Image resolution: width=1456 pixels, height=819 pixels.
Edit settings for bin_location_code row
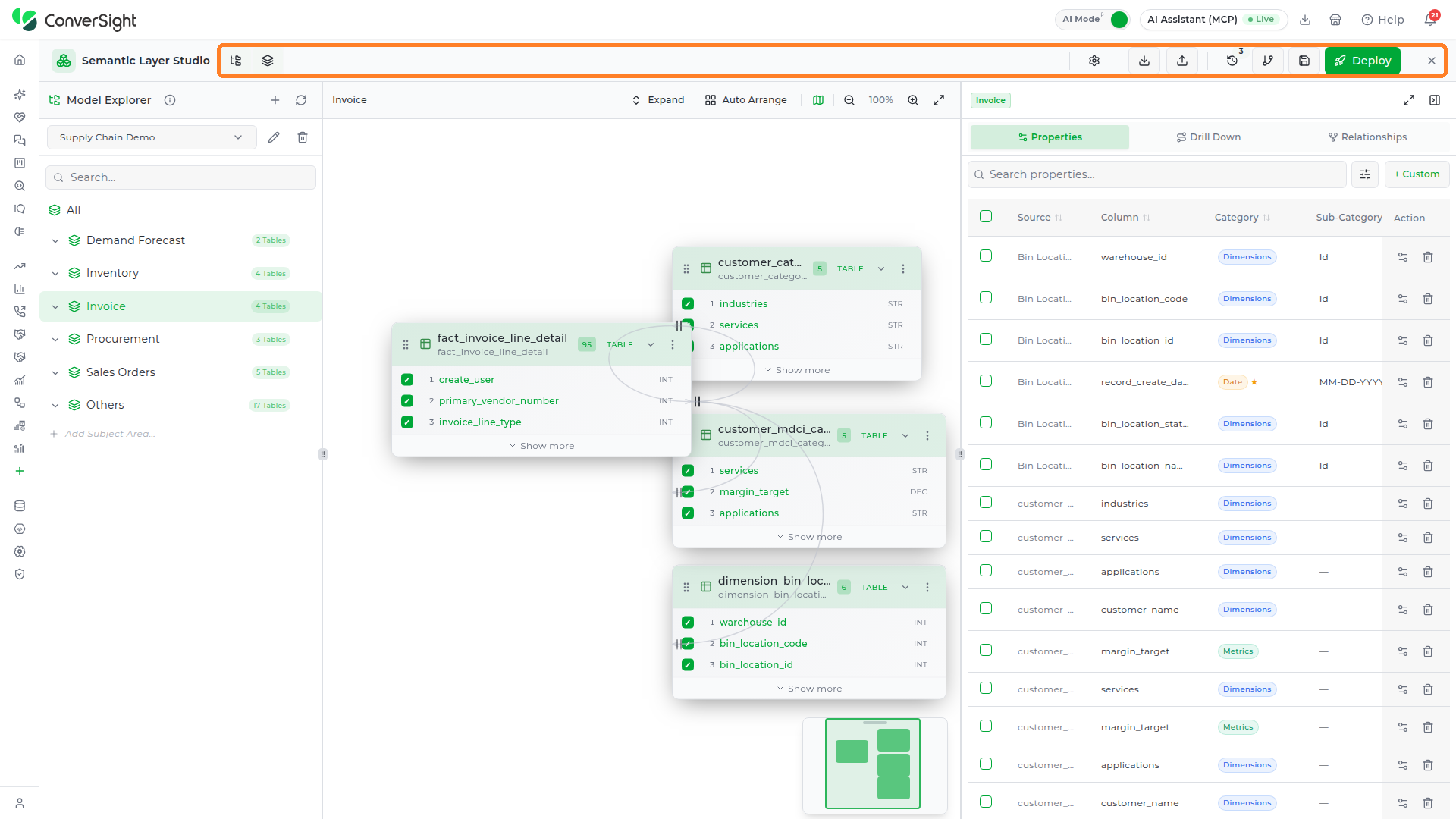[1403, 299]
